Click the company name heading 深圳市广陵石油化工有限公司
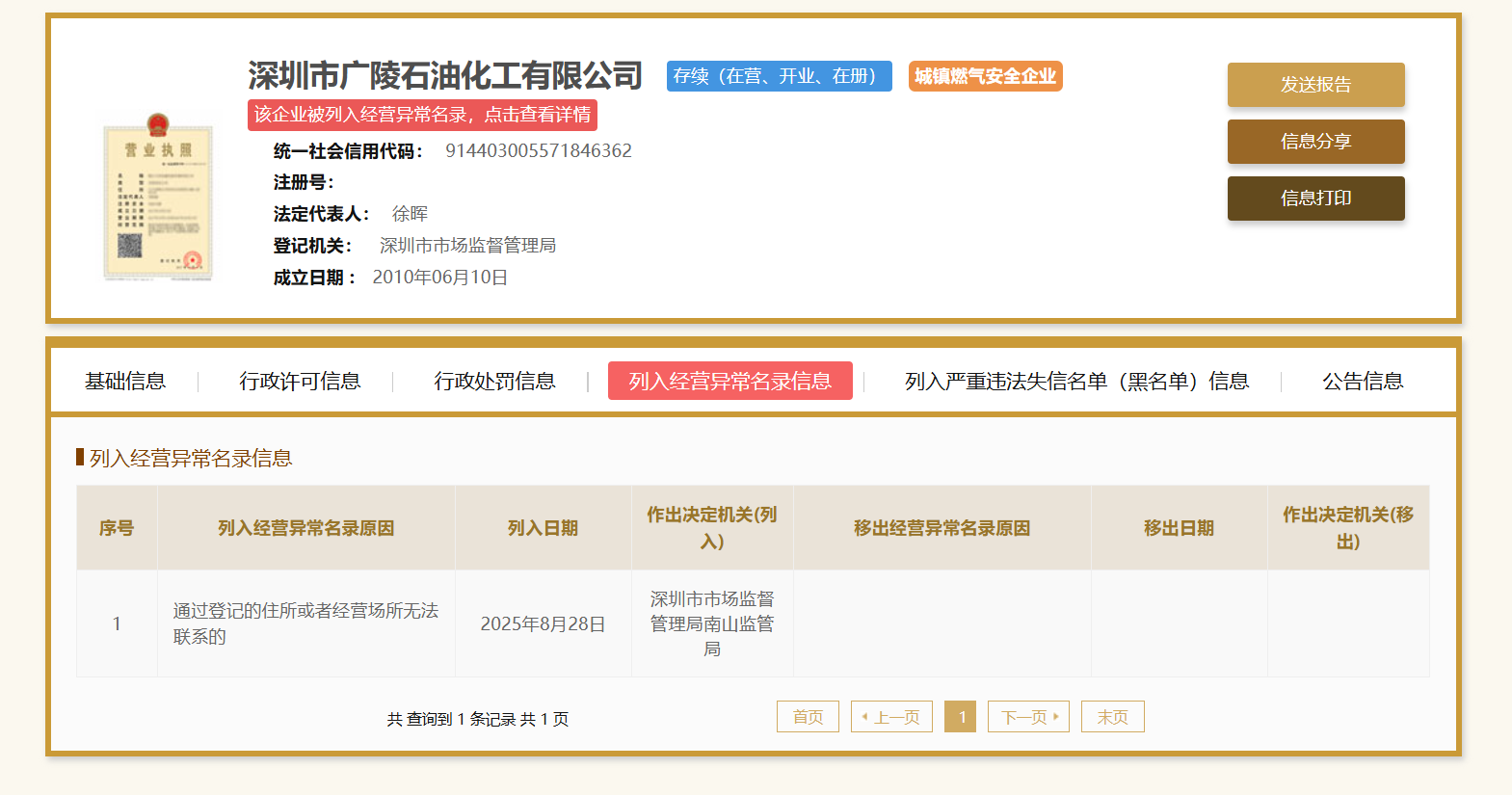 click(445, 75)
